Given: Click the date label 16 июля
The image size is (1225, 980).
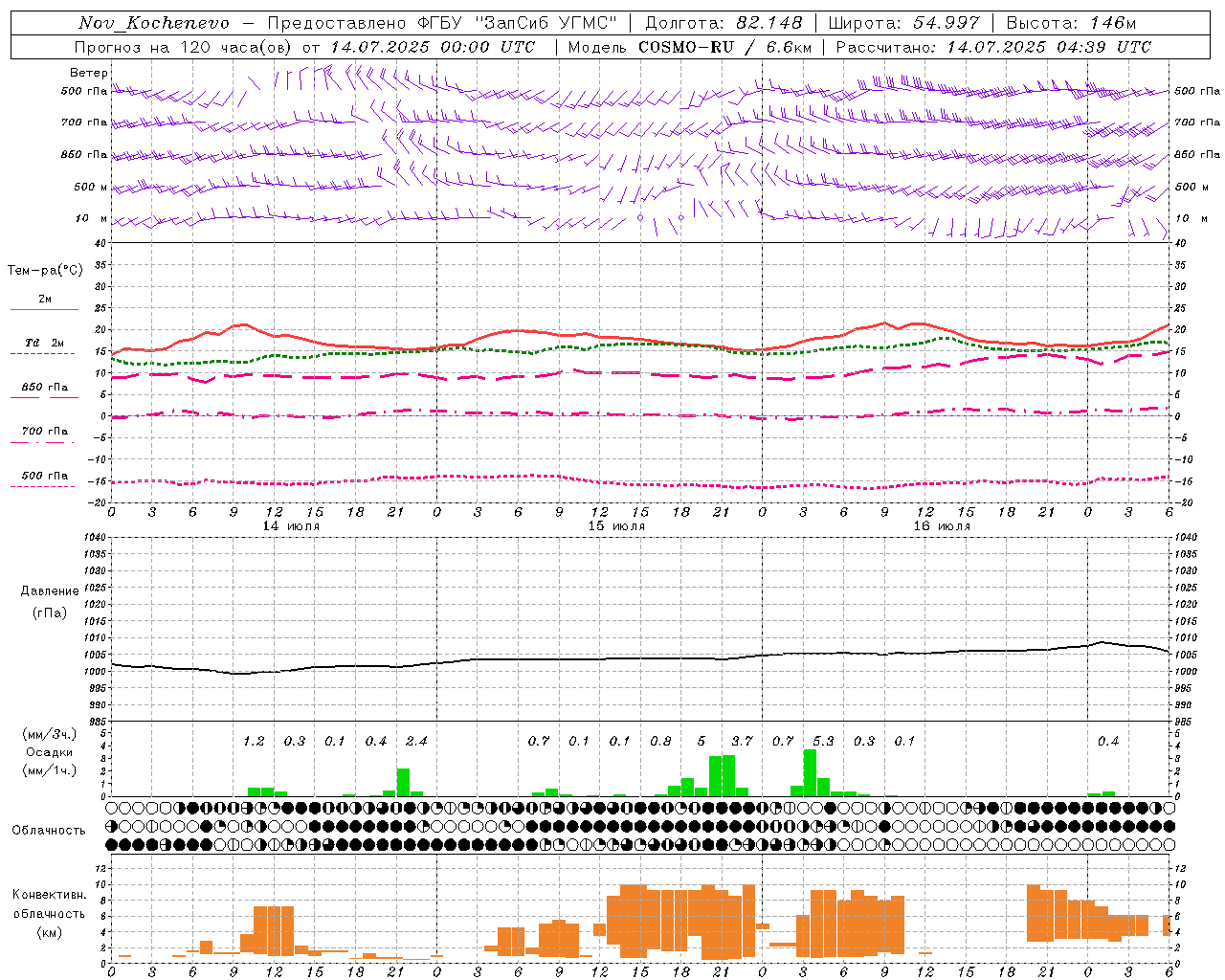Looking at the screenshot, I should coord(942,526).
